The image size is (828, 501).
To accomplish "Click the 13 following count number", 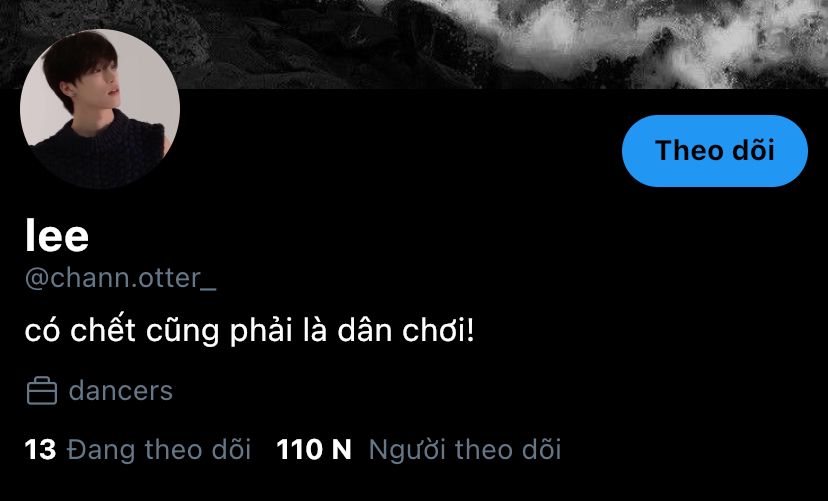I will [x=40, y=450].
